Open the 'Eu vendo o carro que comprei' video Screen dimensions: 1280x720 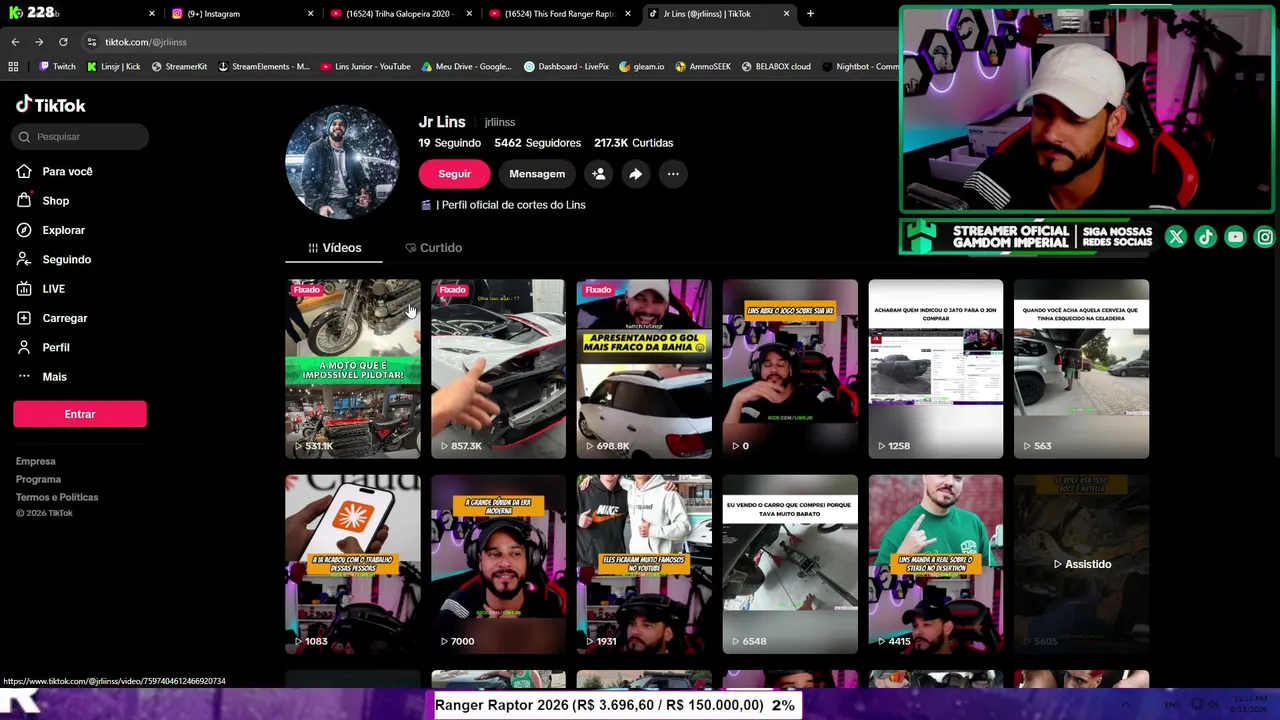point(790,564)
